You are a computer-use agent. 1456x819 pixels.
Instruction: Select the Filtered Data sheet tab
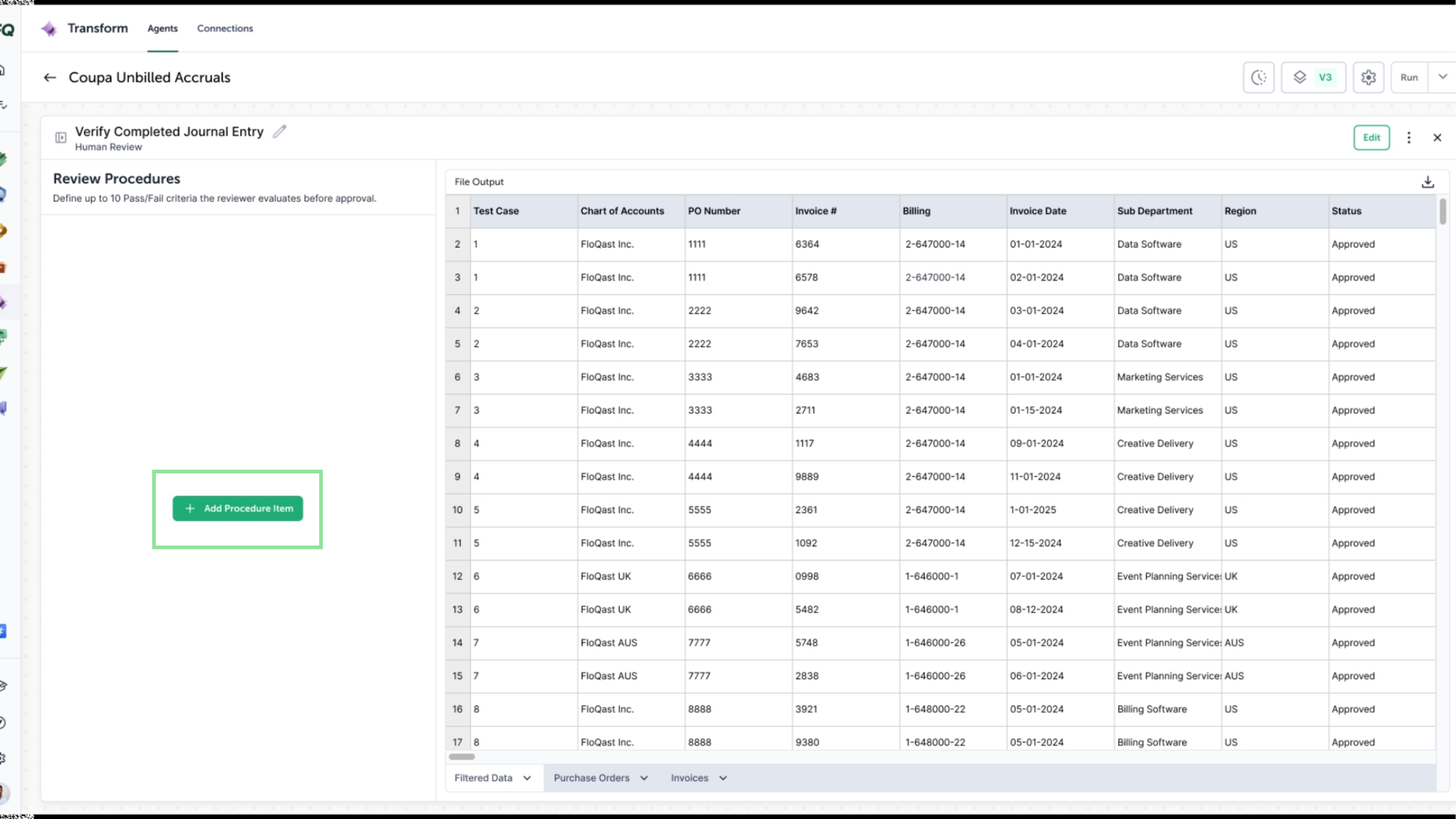pyautogui.click(x=484, y=778)
